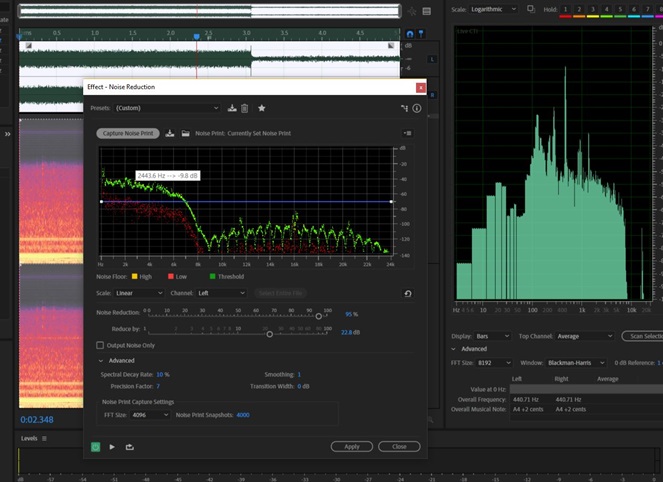Toggle Hold button 1 in Frequency Analysis
The height and width of the screenshot is (482, 663).
(565, 9)
